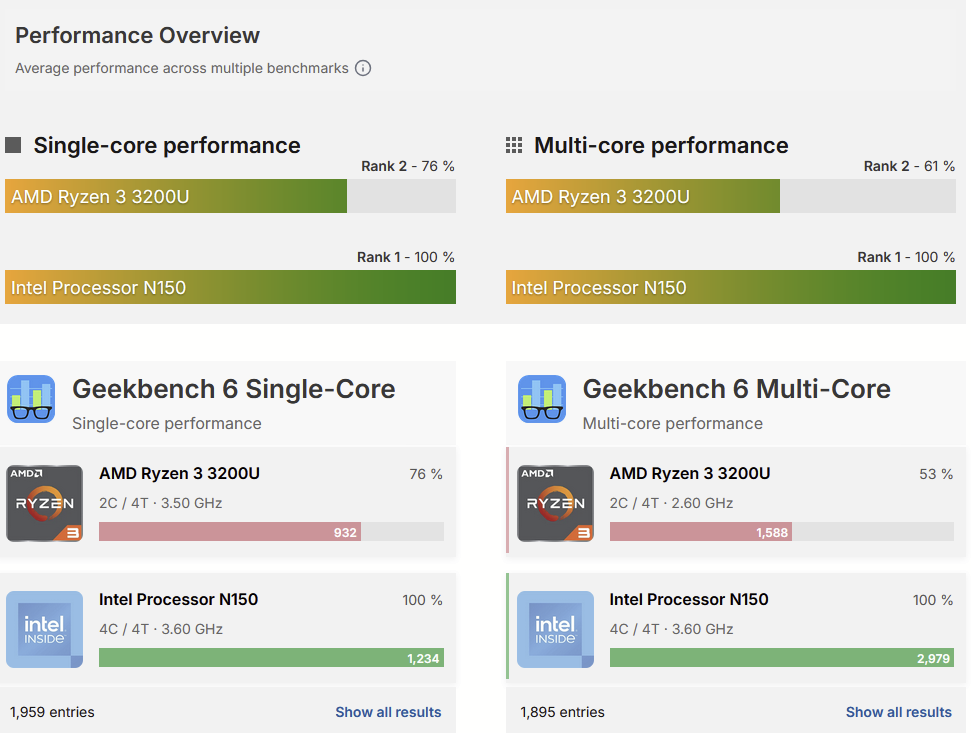The image size is (971, 733).
Task: Click the single-core square icon
Action: click(13, 145)
